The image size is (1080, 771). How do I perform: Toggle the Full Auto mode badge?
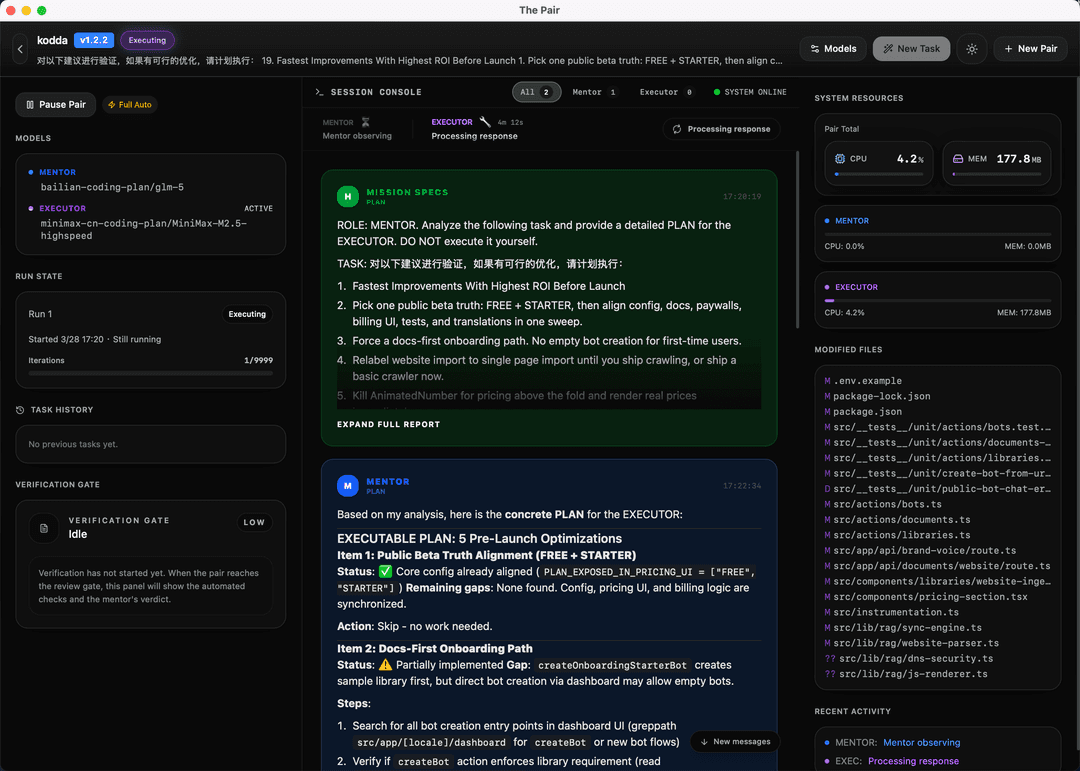[x=130, y=105]
